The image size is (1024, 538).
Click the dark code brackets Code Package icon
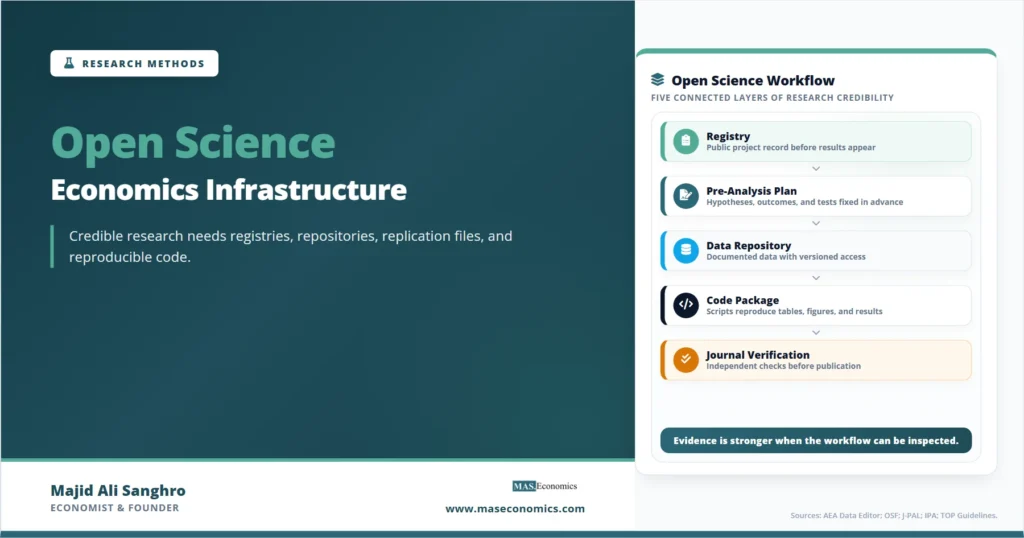coord(686,305)
